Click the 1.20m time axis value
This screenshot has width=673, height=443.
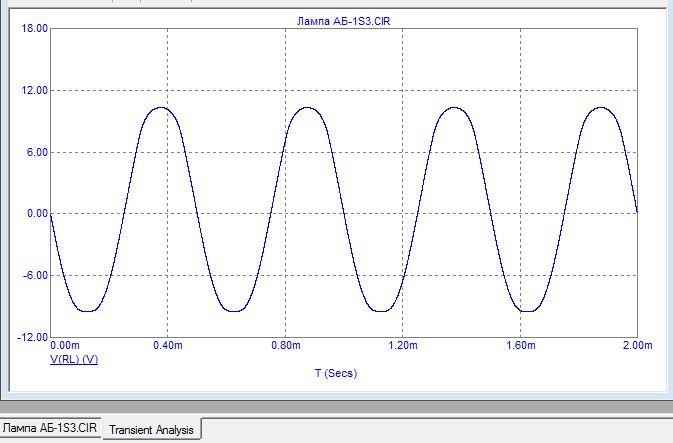403,345
